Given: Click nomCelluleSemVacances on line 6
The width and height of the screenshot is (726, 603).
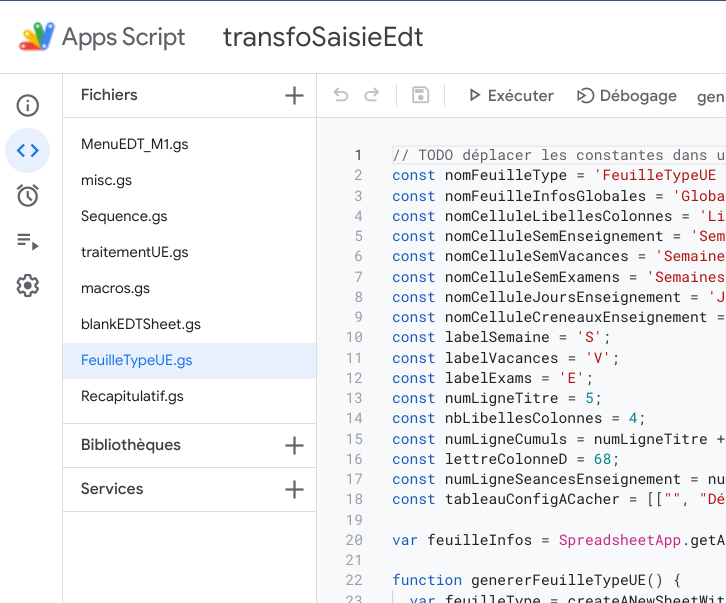Looking at the screenshot, I should click(x=537, y=257).
